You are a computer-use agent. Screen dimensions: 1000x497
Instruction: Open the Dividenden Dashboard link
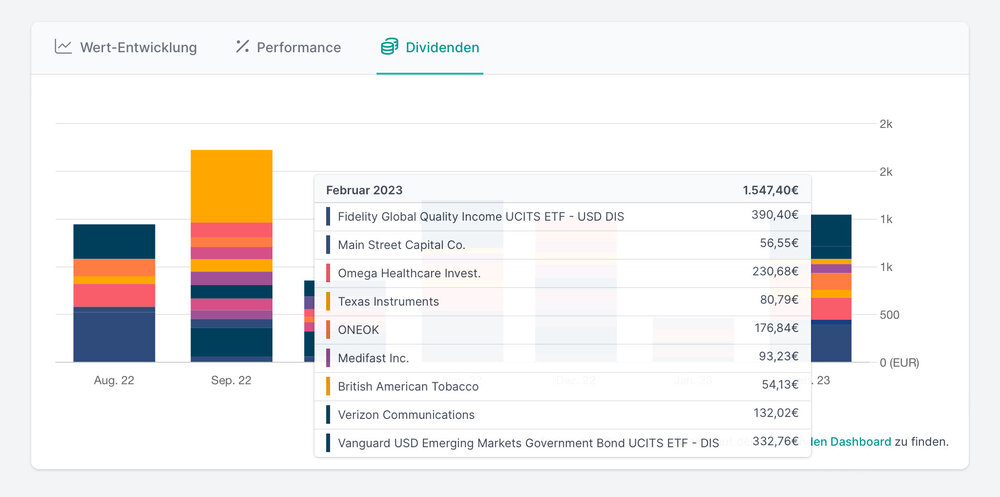tap(848, 441)
